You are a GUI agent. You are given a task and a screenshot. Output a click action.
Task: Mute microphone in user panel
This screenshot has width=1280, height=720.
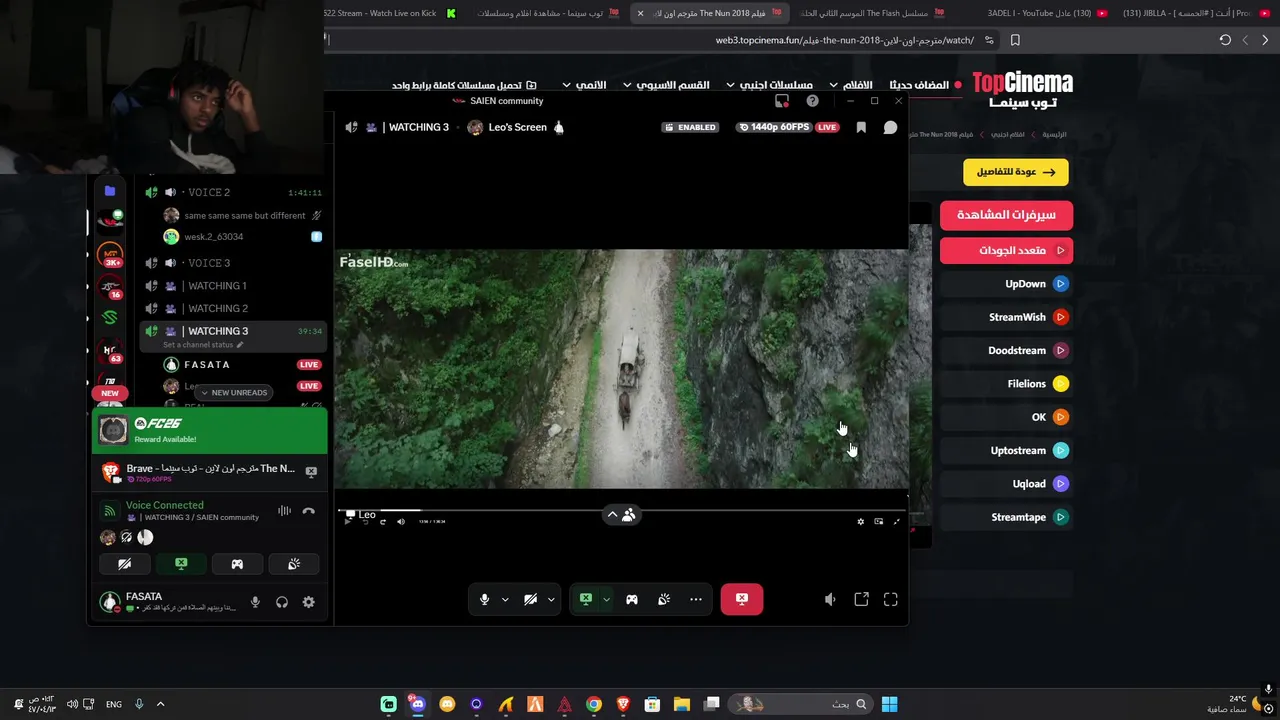[255, 602]
